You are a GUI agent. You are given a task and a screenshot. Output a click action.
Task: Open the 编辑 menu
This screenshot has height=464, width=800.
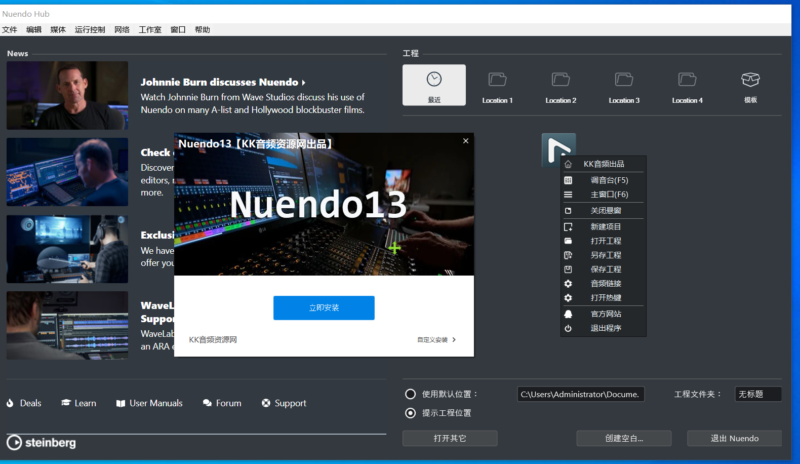click(x=34, y=30)
